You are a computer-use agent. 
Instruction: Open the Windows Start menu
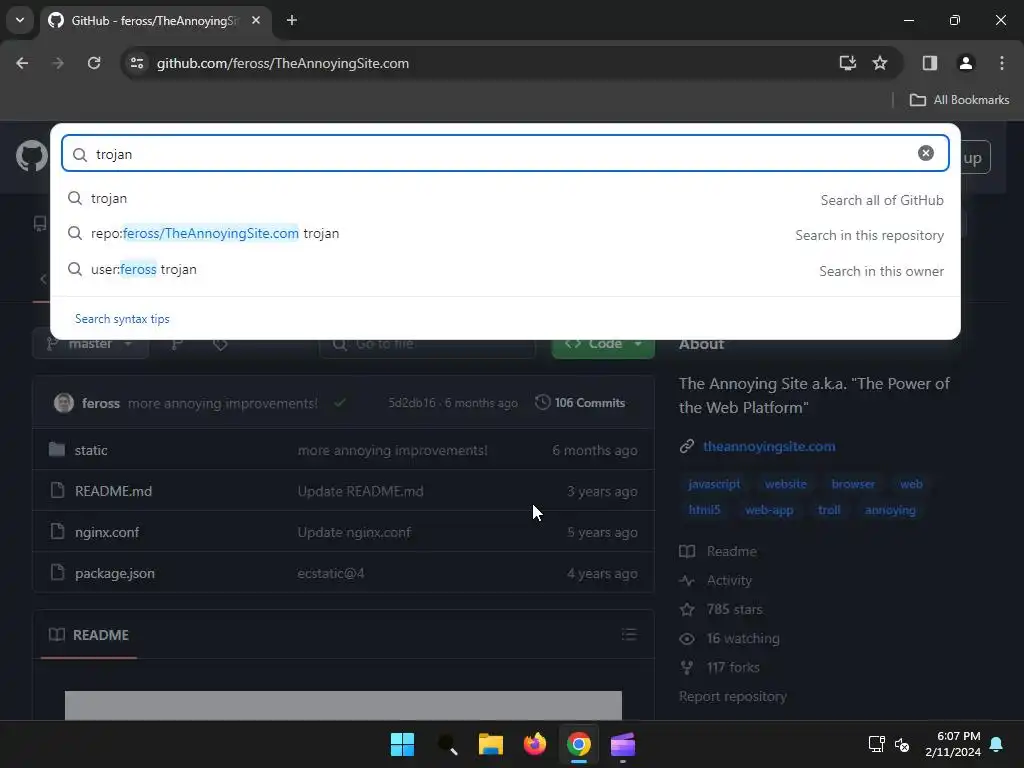point(402,744)
